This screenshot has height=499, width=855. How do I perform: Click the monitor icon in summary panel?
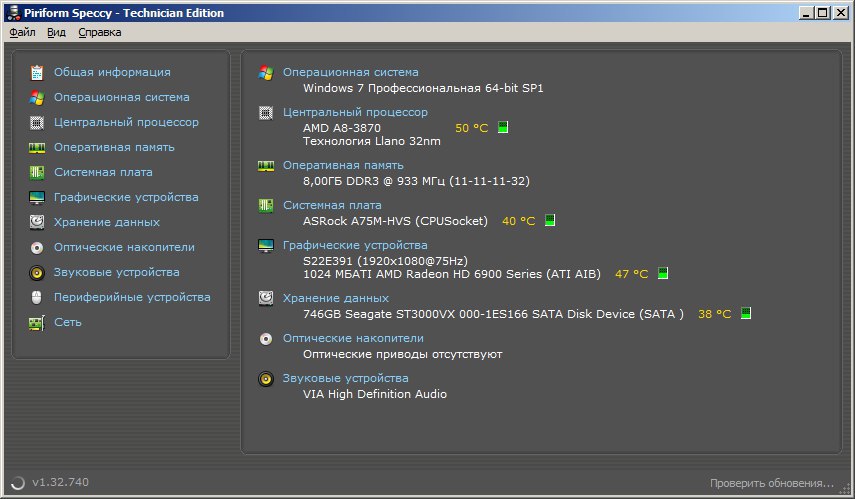pyautogui.click(x=266, y=246)
